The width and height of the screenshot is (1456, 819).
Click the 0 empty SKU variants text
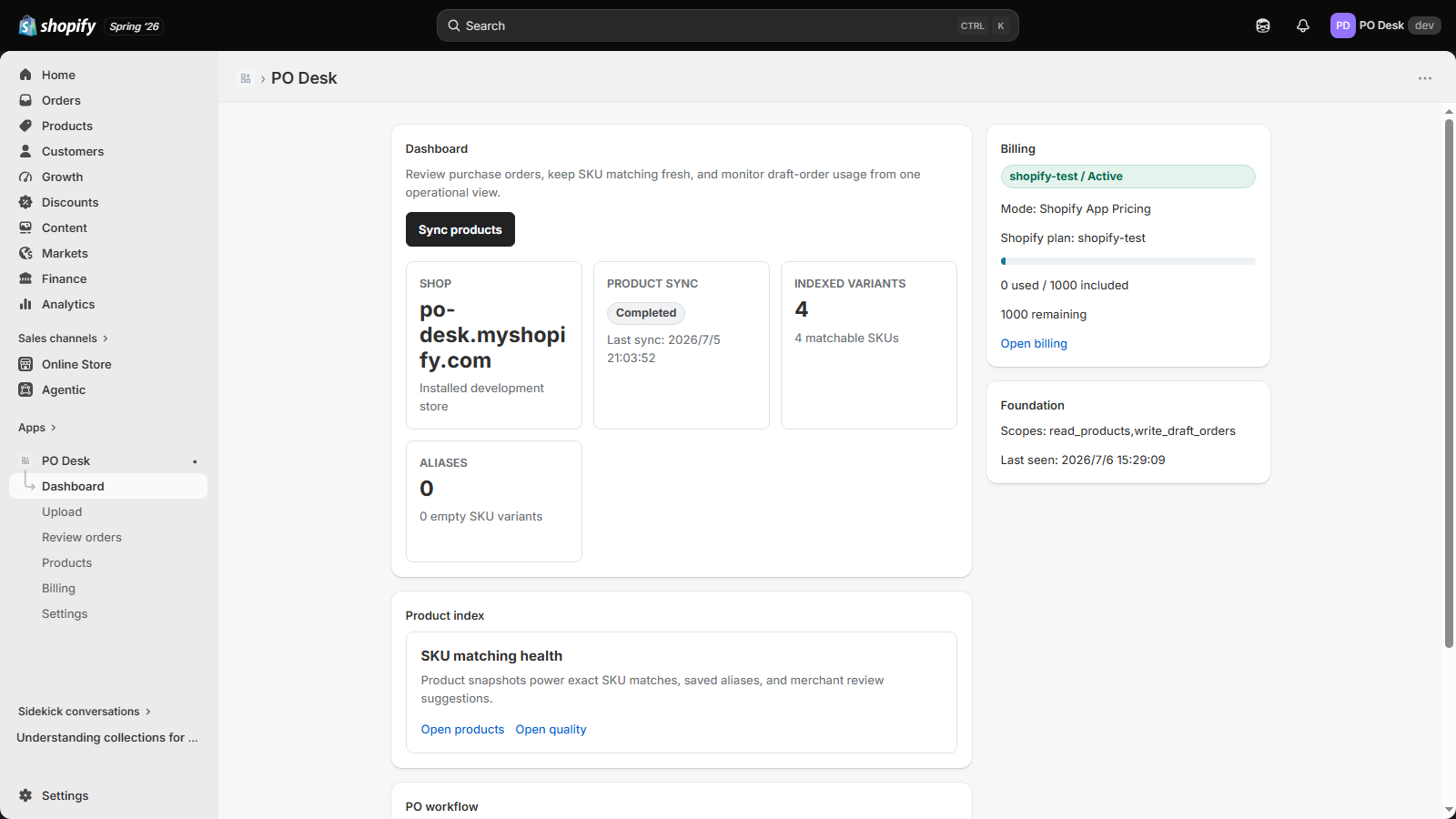[480, 516]
